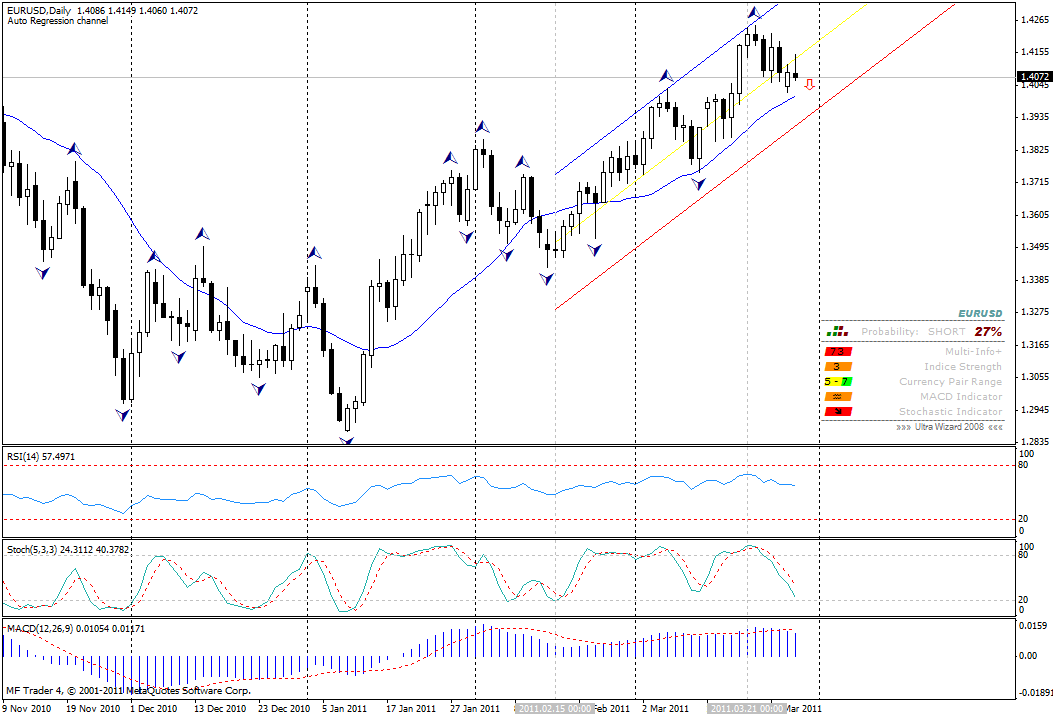Click the 1.3165 price level on the axis
The height and width of the screenshot is (716, 1053).
tap(1035, 345)
